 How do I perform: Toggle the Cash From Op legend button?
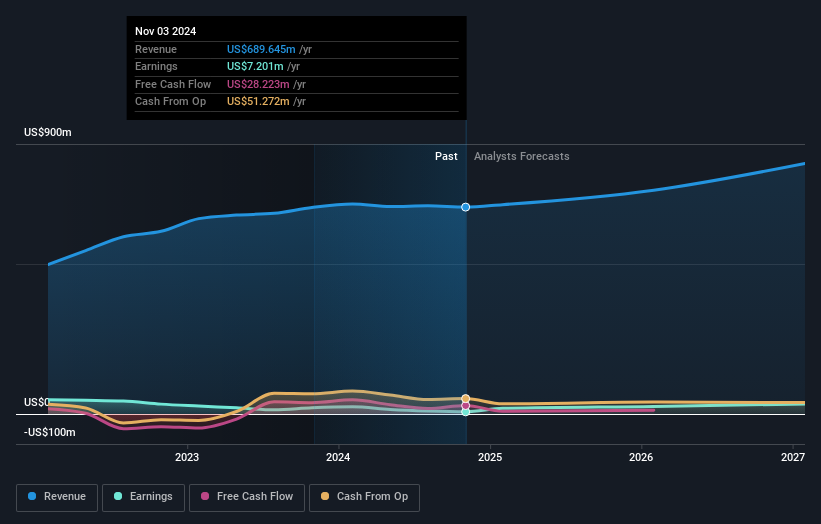pyautogui.click(x=364, y=497)
